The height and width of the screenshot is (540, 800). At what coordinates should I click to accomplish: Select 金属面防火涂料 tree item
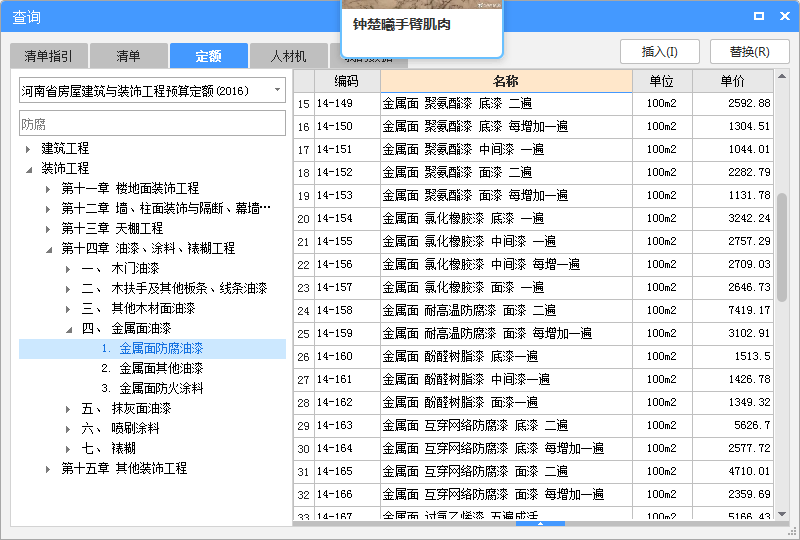pos(152,388)
